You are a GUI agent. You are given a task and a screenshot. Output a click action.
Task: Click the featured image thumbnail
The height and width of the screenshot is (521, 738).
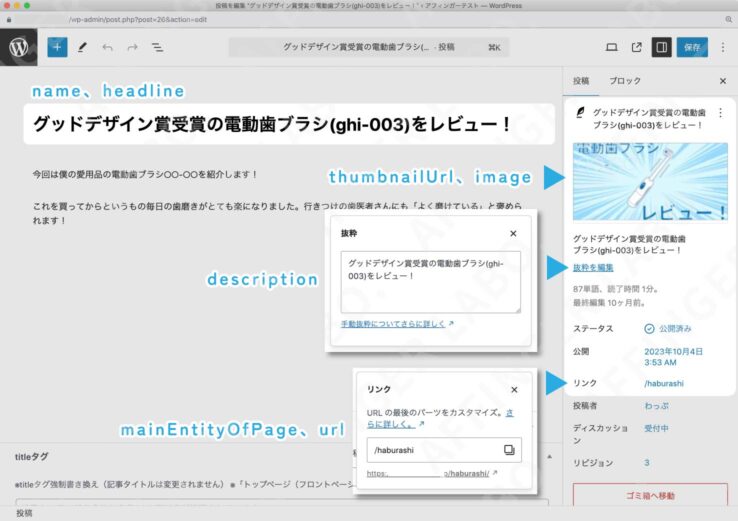(x=650, y=182)
